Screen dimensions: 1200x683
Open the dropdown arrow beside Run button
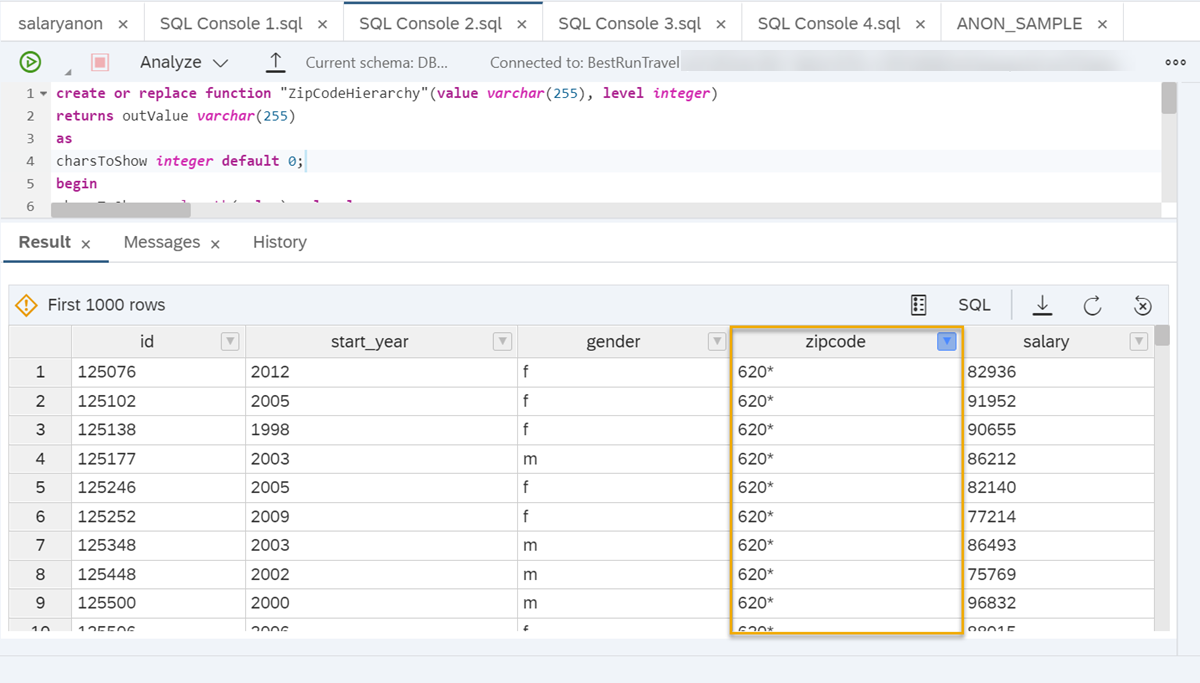[67, 72]
